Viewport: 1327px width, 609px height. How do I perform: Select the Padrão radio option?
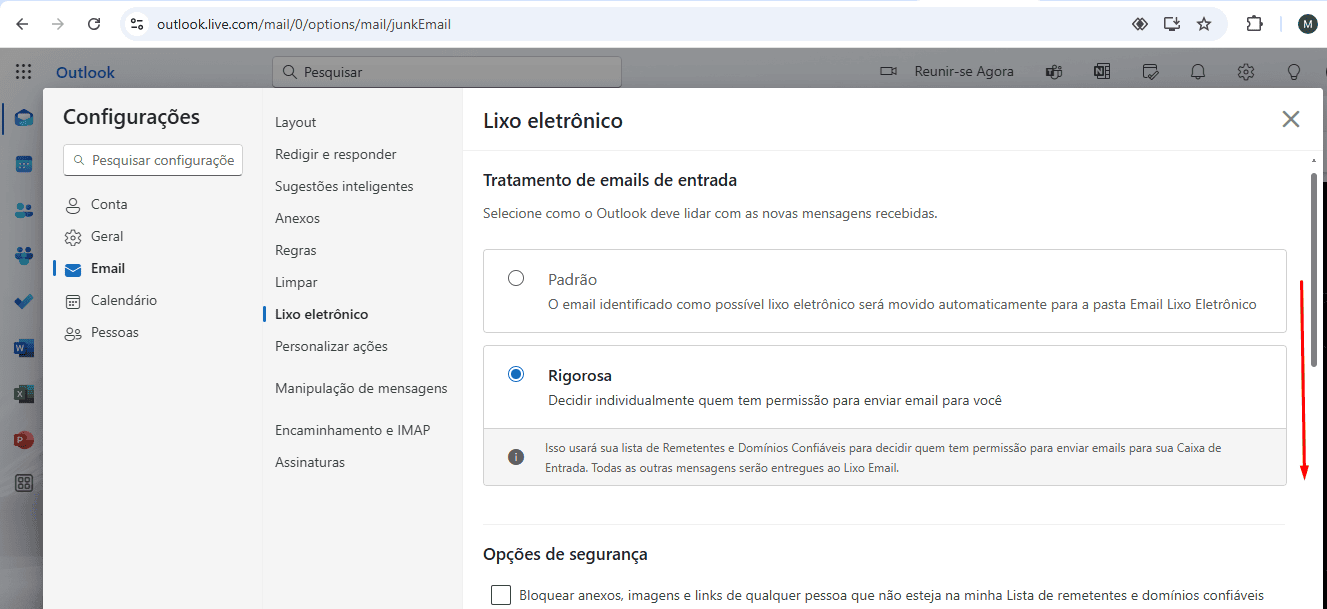pyautogui.click(x=516, y=278)
